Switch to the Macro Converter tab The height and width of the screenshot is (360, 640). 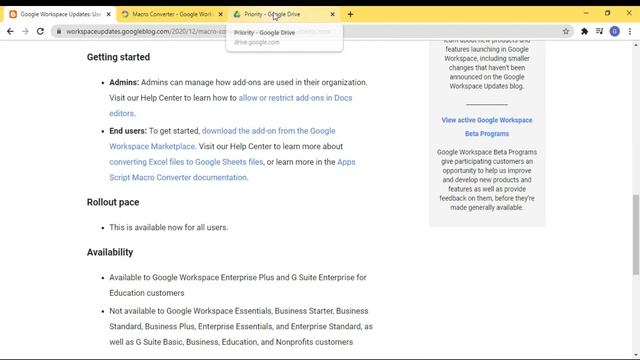172,14
